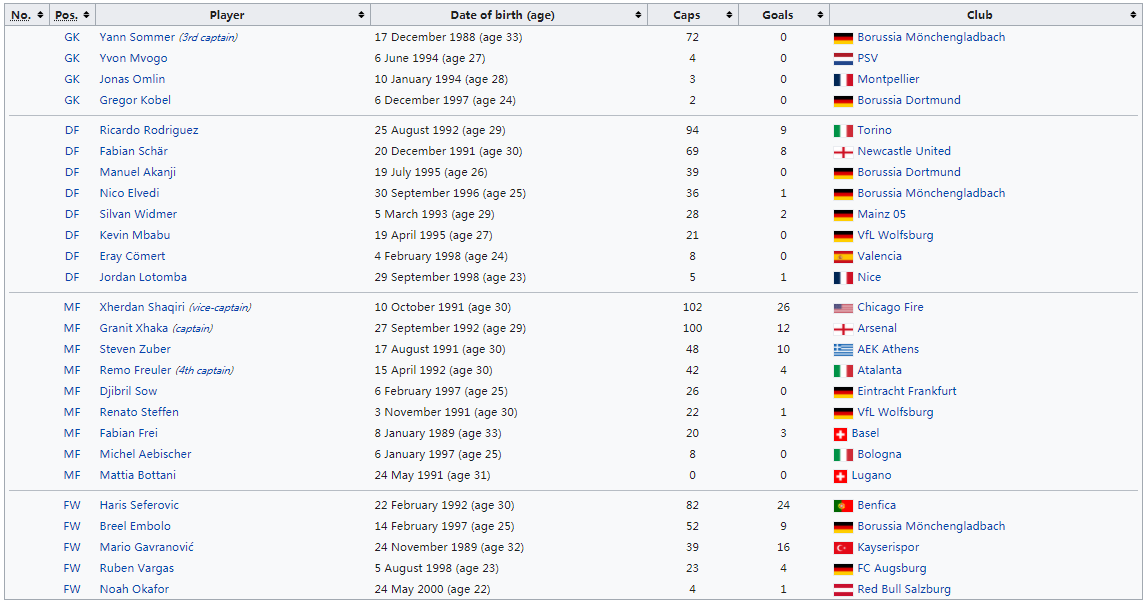Open Granit Xhaka player page

pos(134,329)
